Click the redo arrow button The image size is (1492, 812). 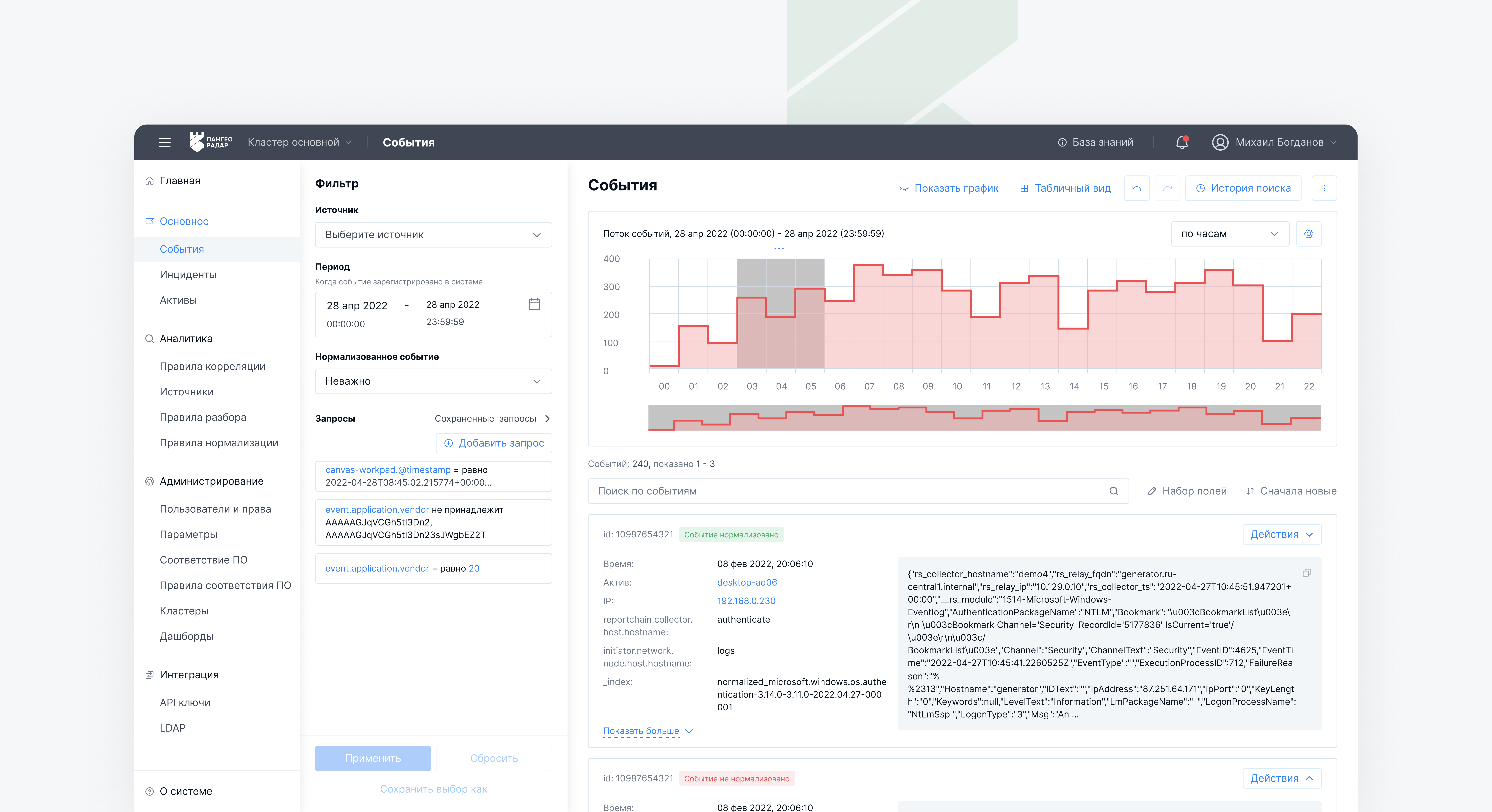pos(1167,188)
